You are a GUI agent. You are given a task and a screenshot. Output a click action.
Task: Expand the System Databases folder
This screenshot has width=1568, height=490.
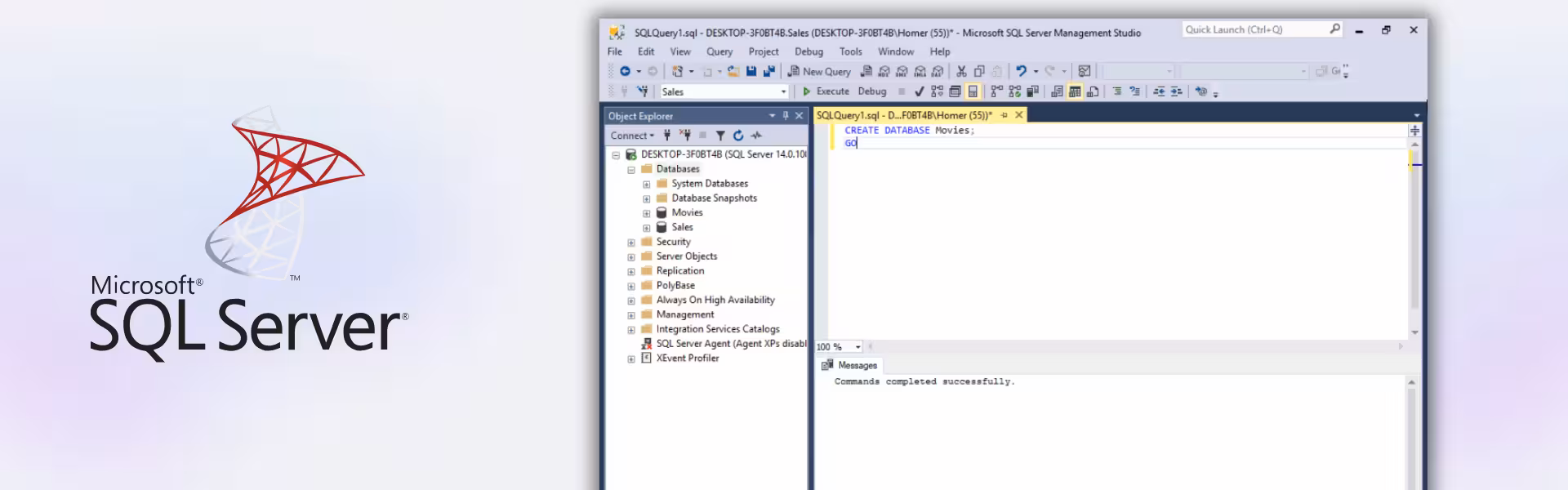pos(647,185)
